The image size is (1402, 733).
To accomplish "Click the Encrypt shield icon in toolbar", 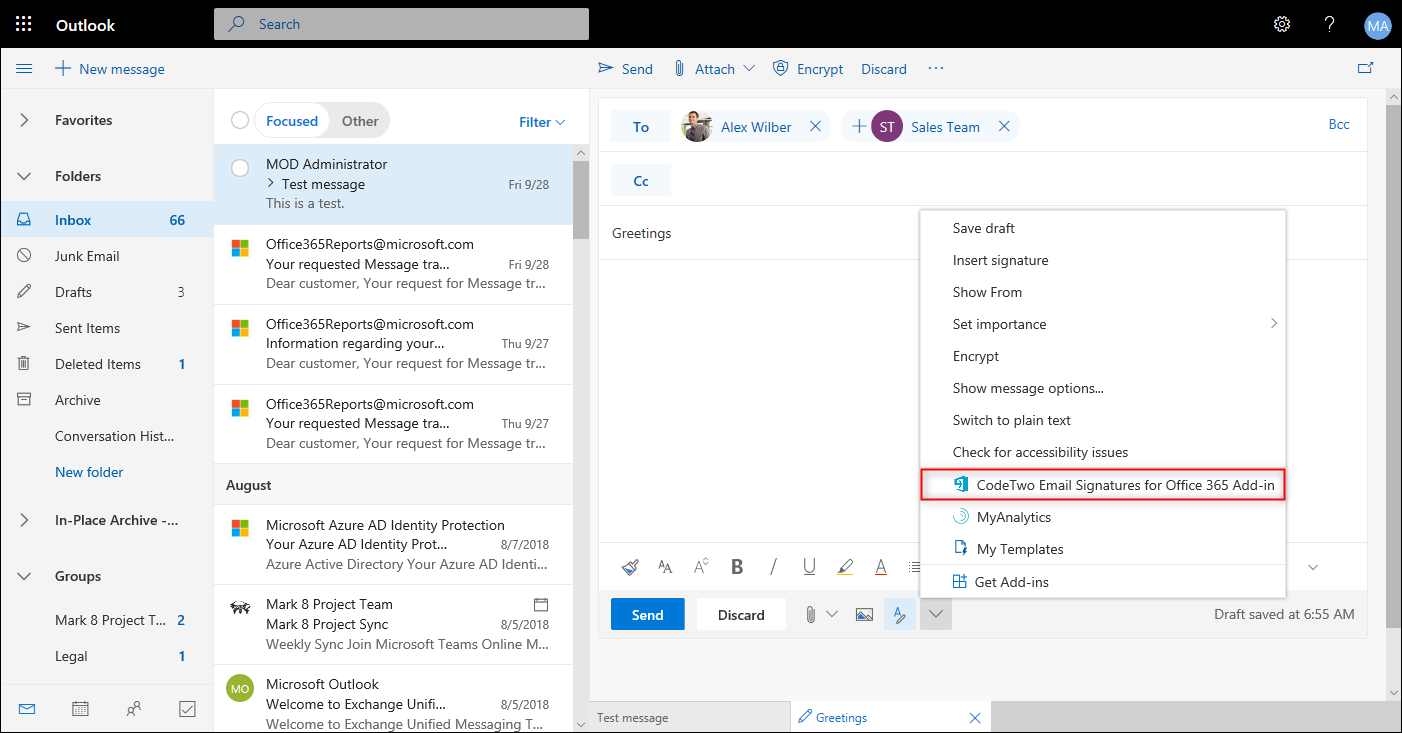I will (x=781, y=68).
